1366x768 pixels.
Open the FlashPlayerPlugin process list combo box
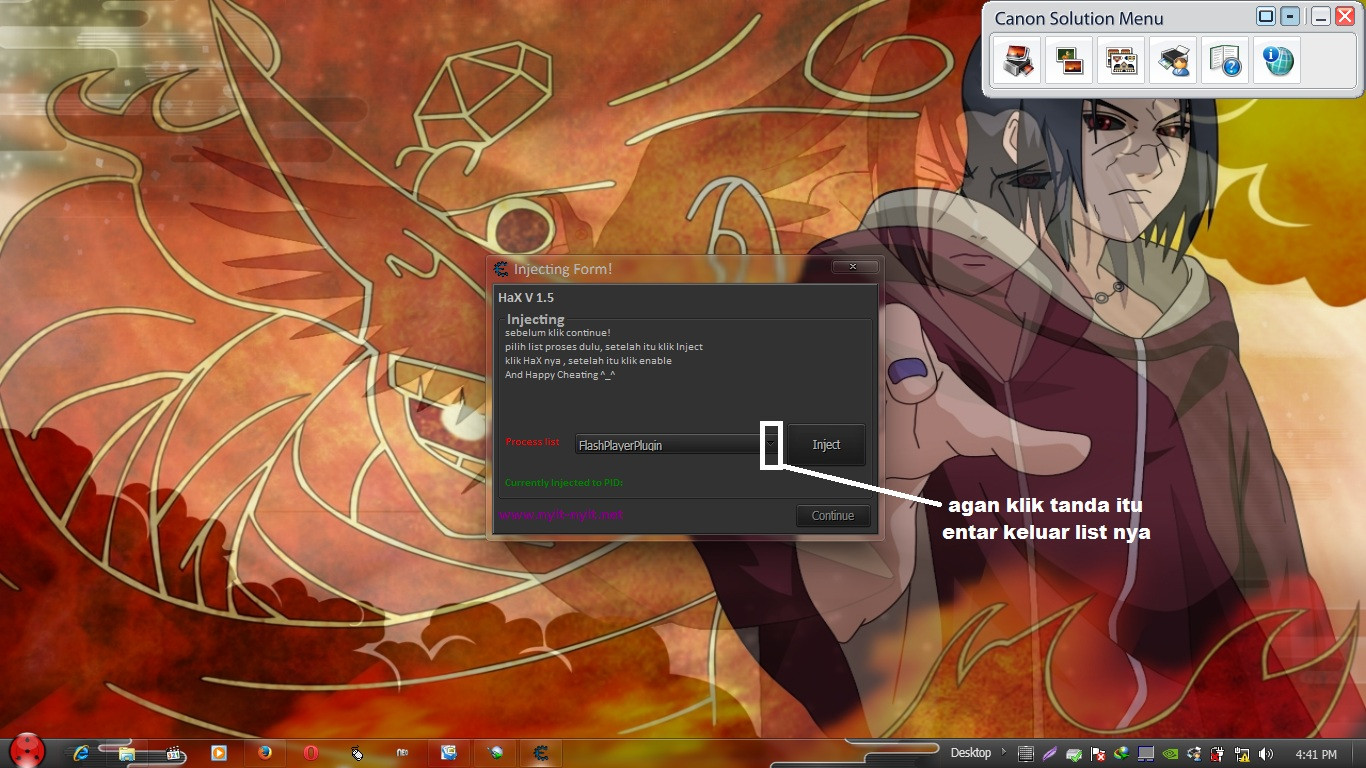677,444
